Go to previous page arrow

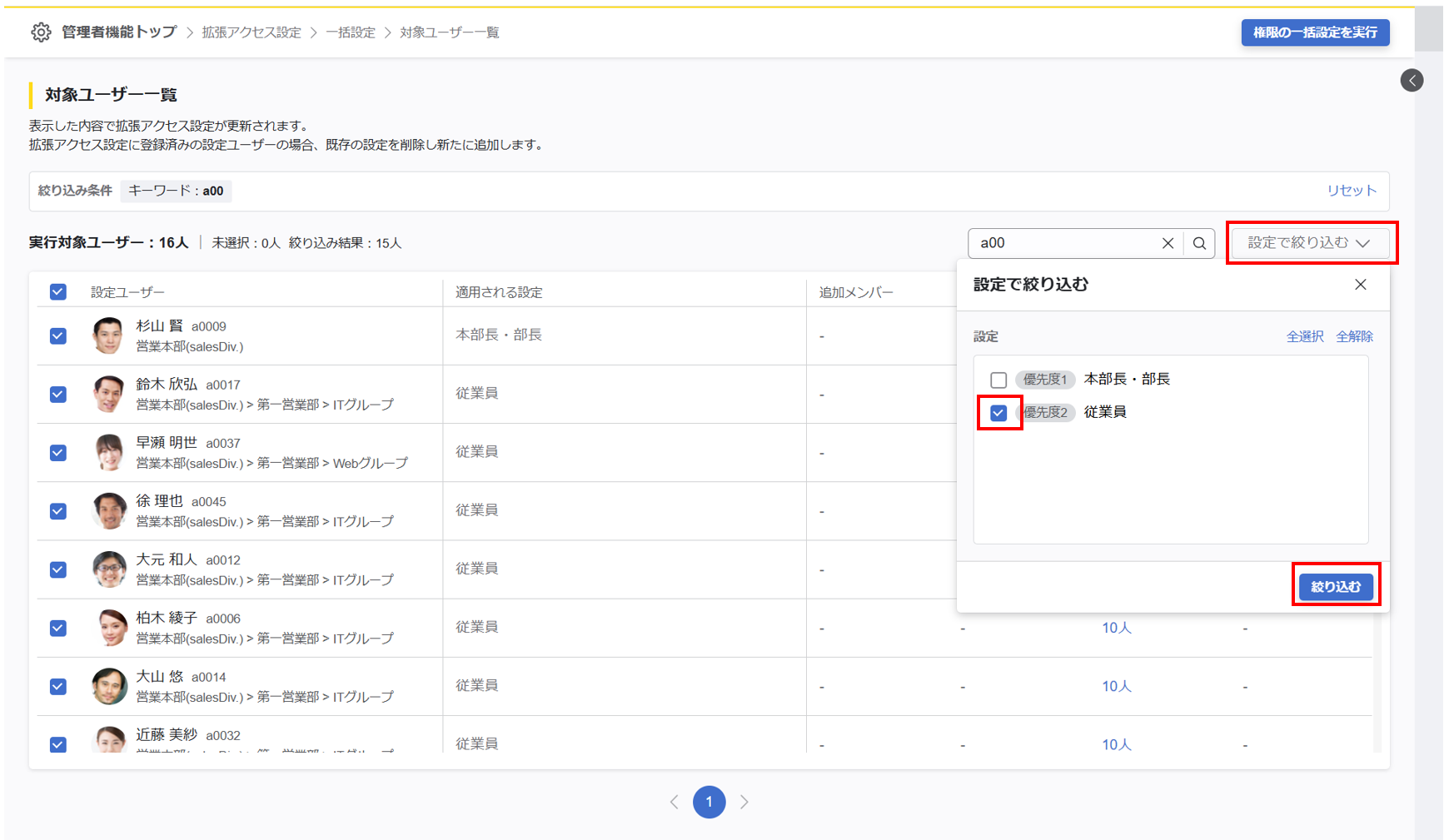(x=674, y=802)
